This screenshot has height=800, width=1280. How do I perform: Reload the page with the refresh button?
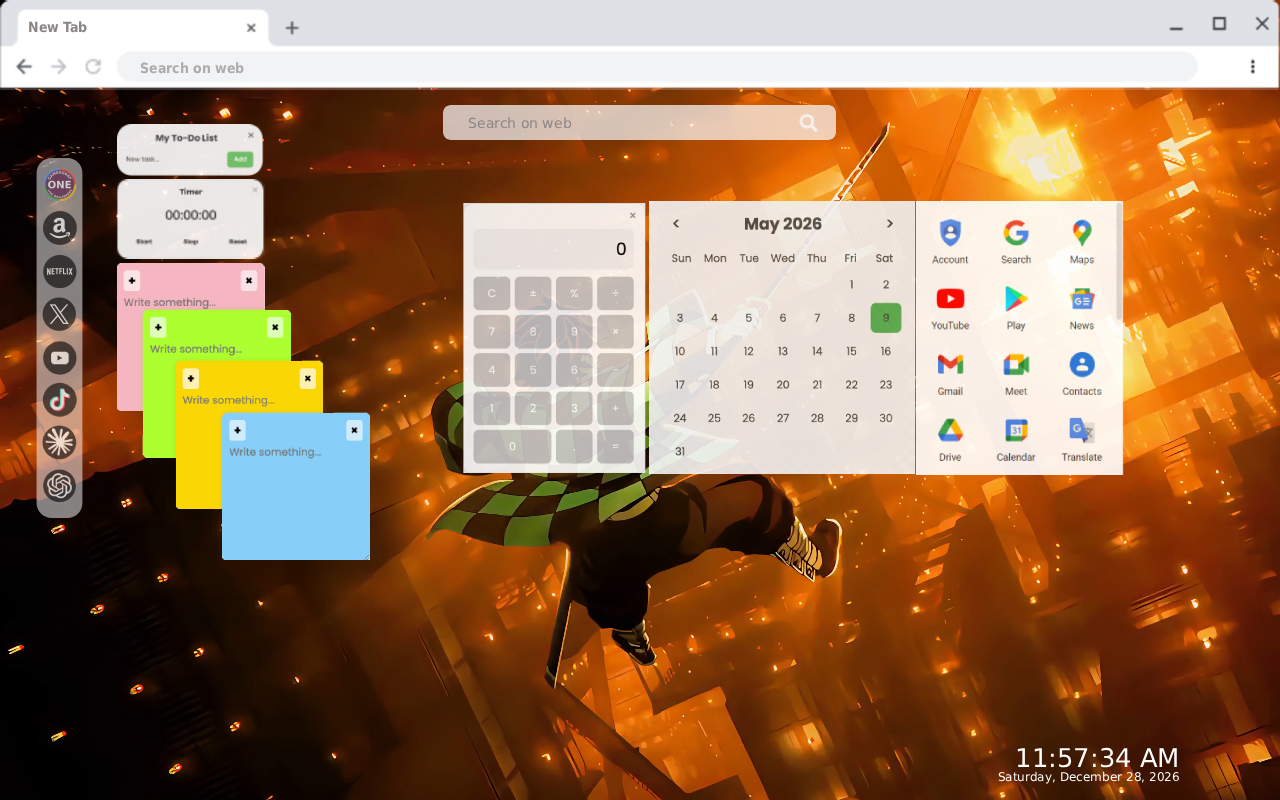click(x=93, y=67)
